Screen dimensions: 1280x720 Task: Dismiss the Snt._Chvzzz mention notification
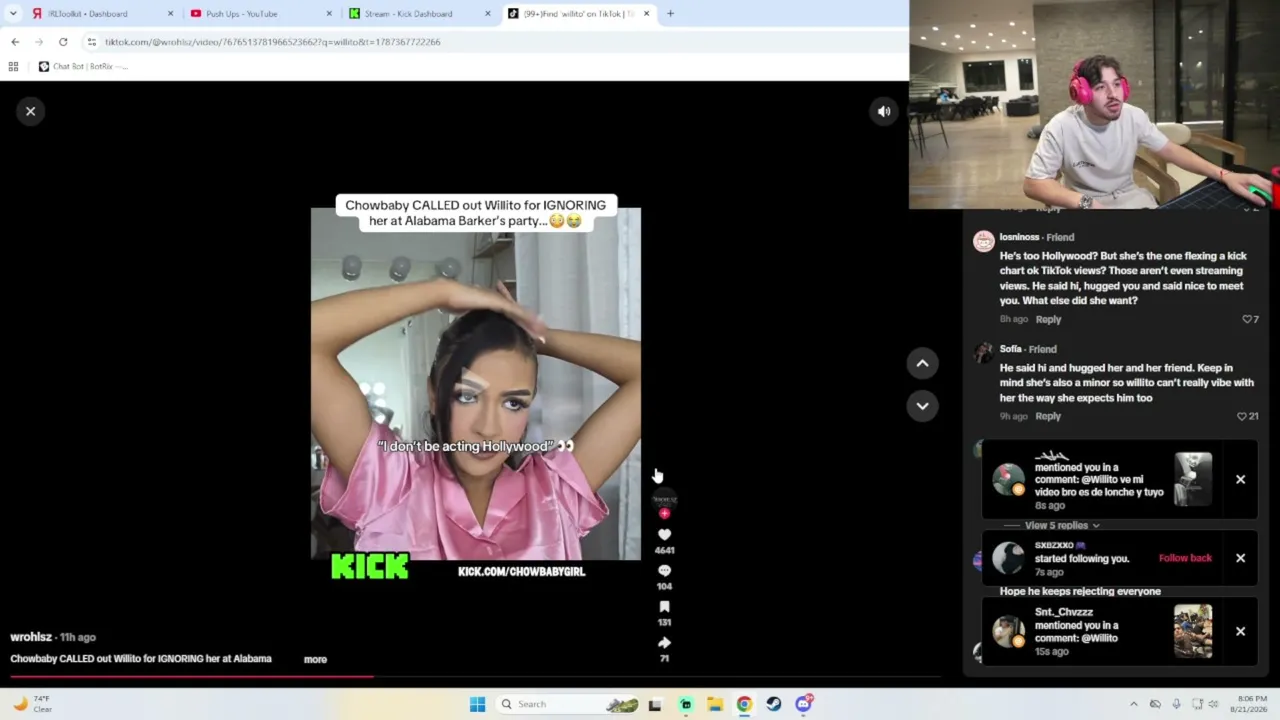pos(1240,631)
